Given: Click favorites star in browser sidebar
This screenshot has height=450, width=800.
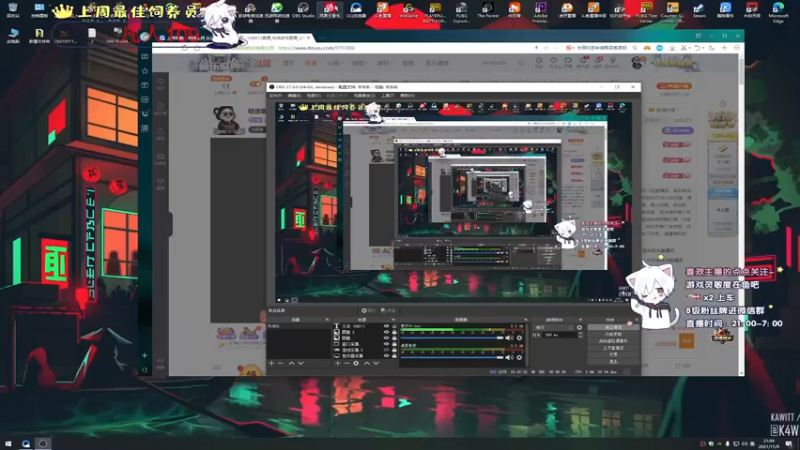Looking at the screenshot, I should [145, 70].
